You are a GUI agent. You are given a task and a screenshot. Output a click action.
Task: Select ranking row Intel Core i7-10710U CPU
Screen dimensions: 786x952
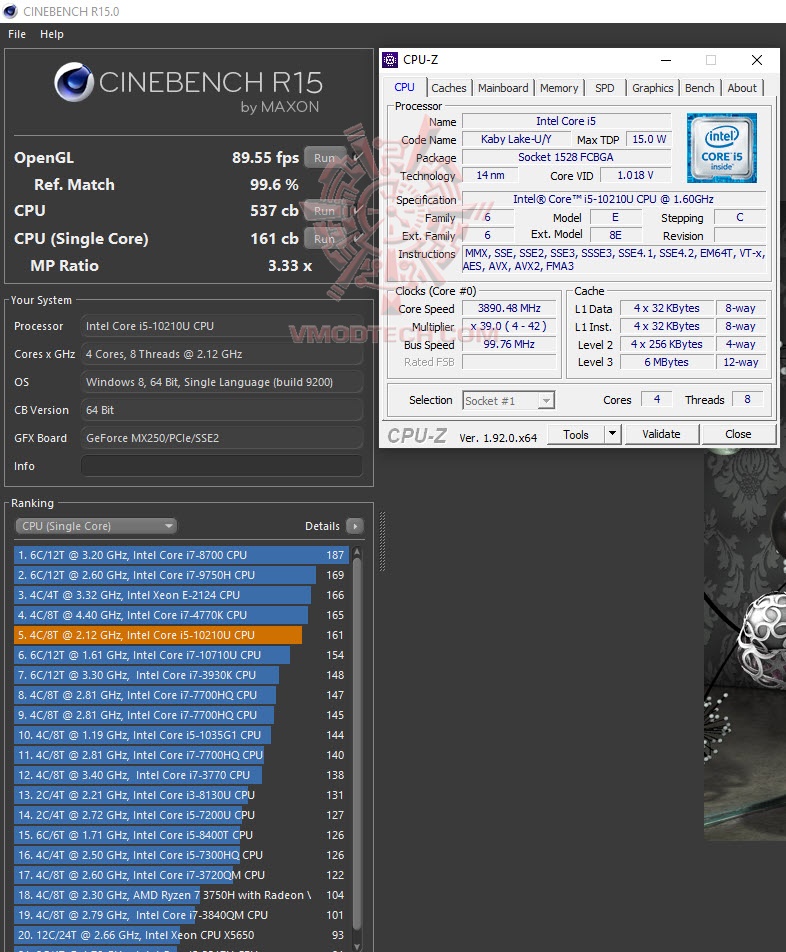181,655
